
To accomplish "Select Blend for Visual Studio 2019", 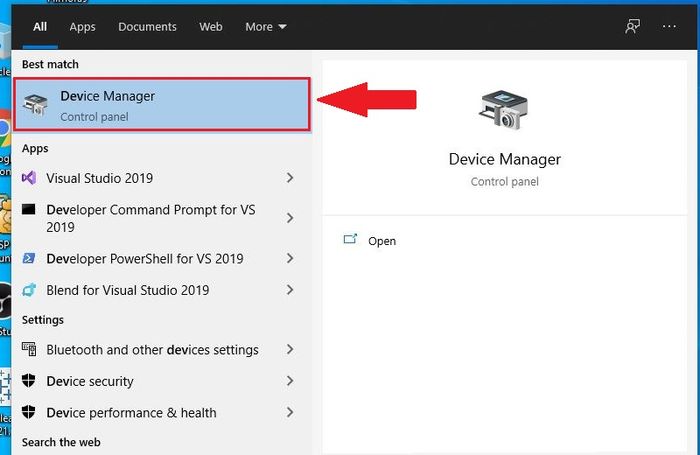I will click(x=162, y=290).
